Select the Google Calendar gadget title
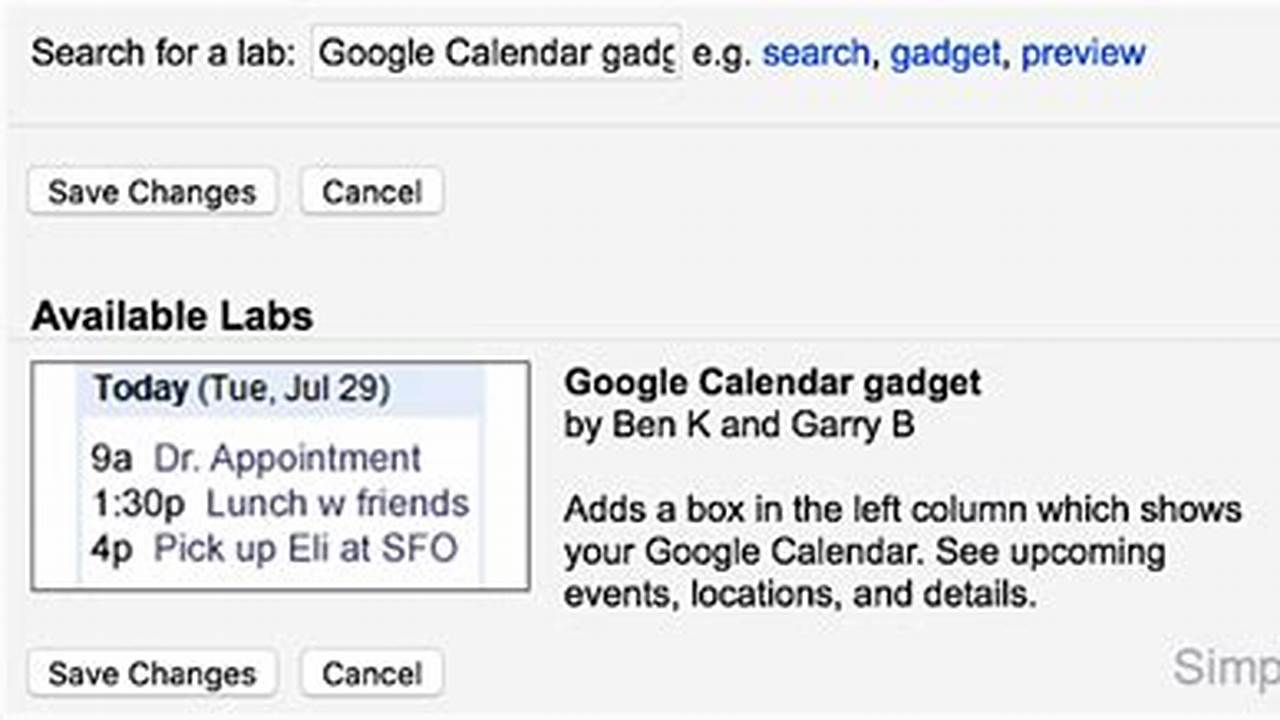 (x=772, y=383)
